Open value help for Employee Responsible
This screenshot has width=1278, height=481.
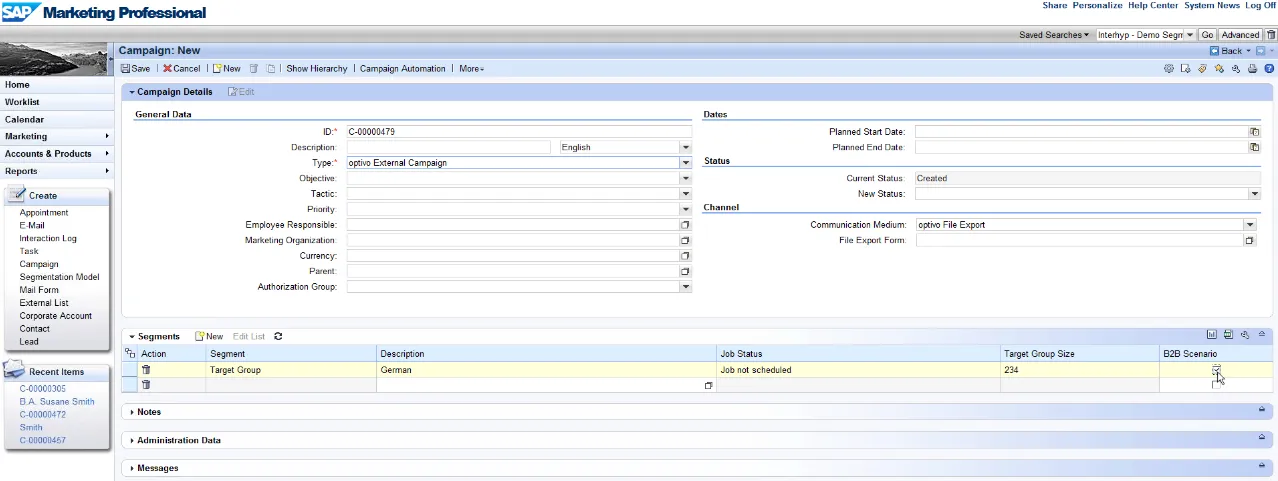(686, 225)
